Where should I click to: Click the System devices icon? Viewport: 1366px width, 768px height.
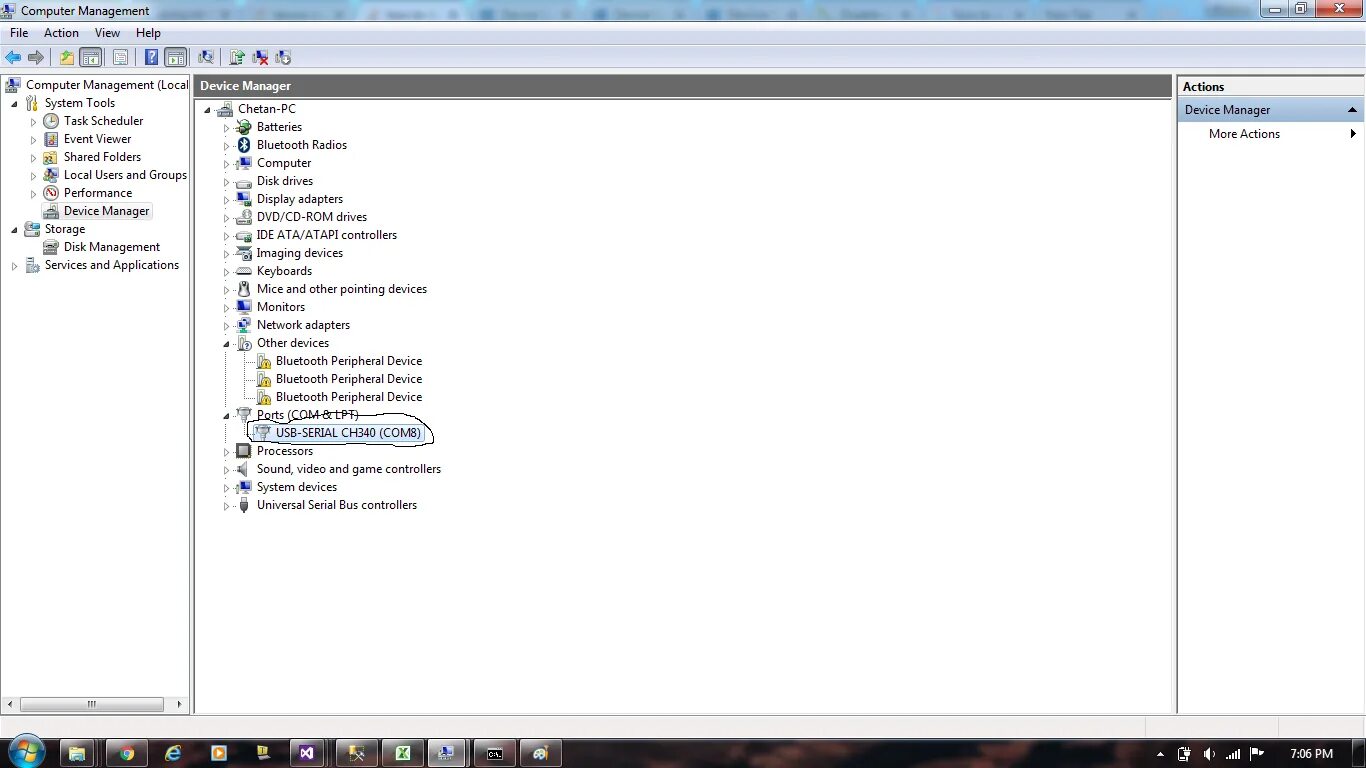click(x=243, y=487)
